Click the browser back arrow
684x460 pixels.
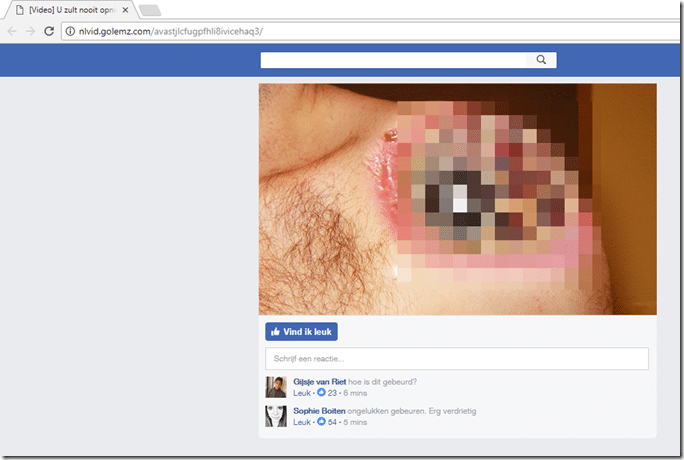pyautogui.click(x=12, y=31)
